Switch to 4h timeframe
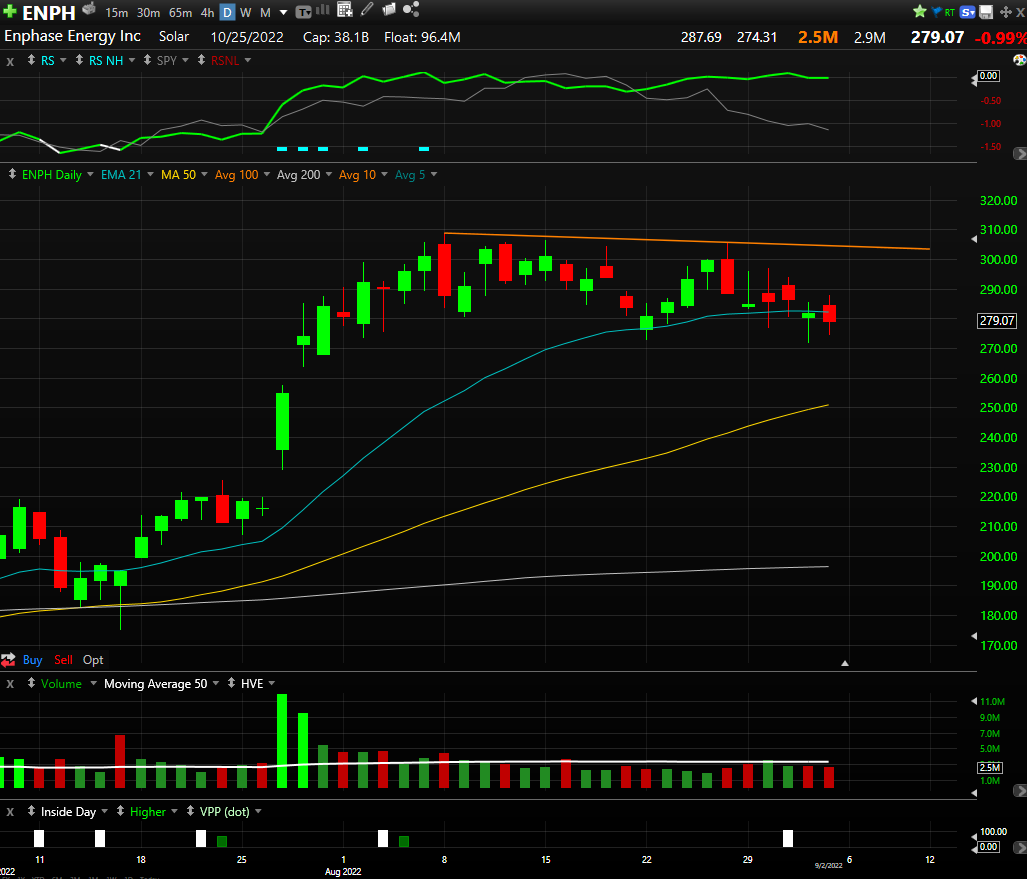Viewport: 1027px width, 879px height. click(x=207, y=12)
